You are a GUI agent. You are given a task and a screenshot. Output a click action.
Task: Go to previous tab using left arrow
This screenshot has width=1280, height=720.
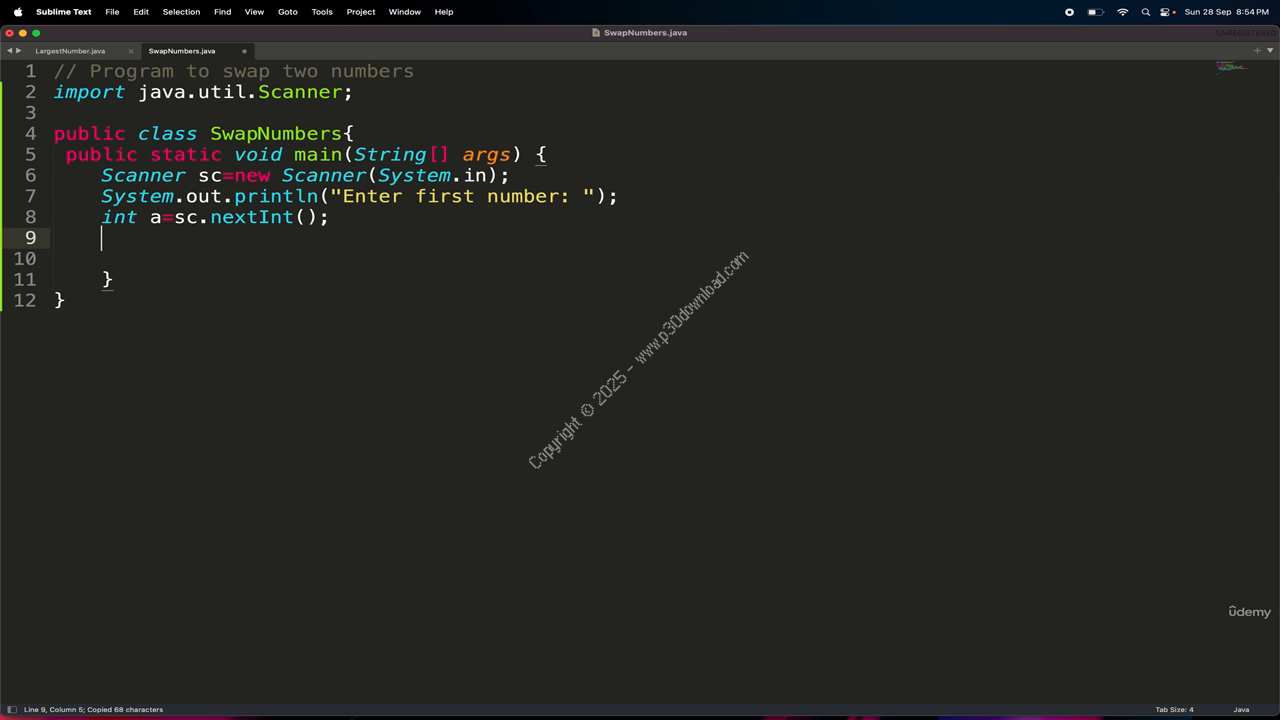tap(9, 51)
